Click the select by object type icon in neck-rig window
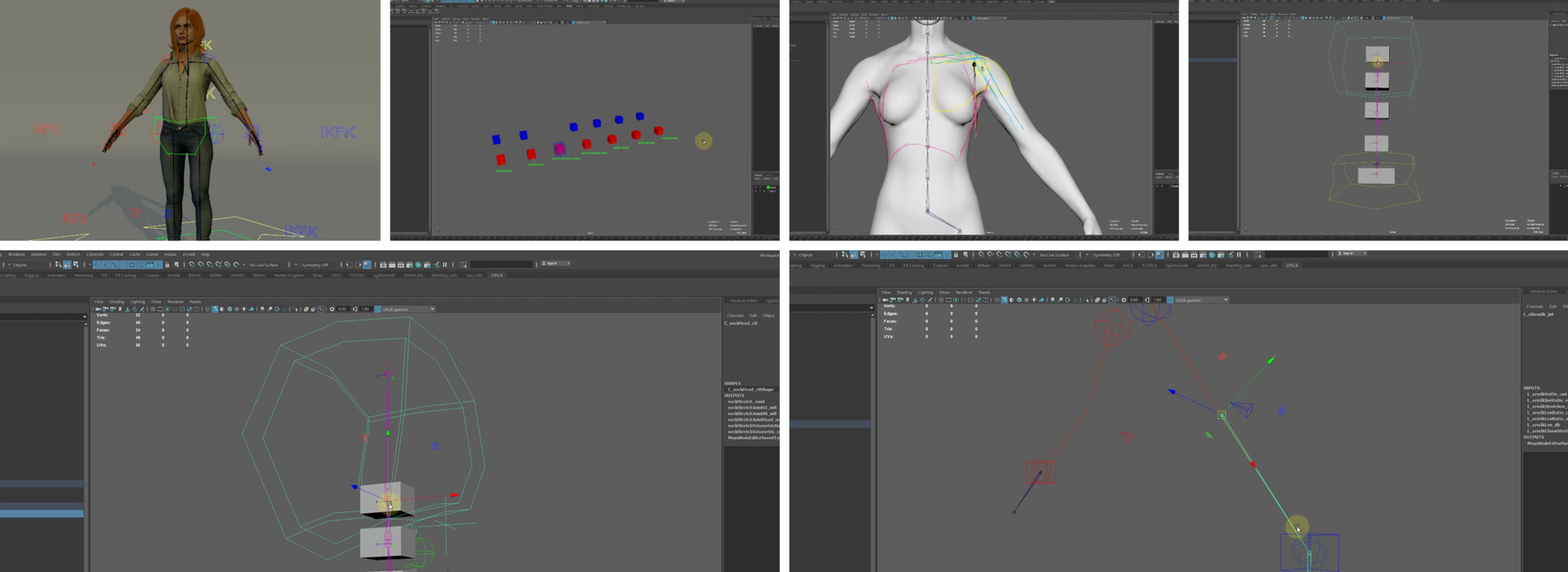 [67, 265]
